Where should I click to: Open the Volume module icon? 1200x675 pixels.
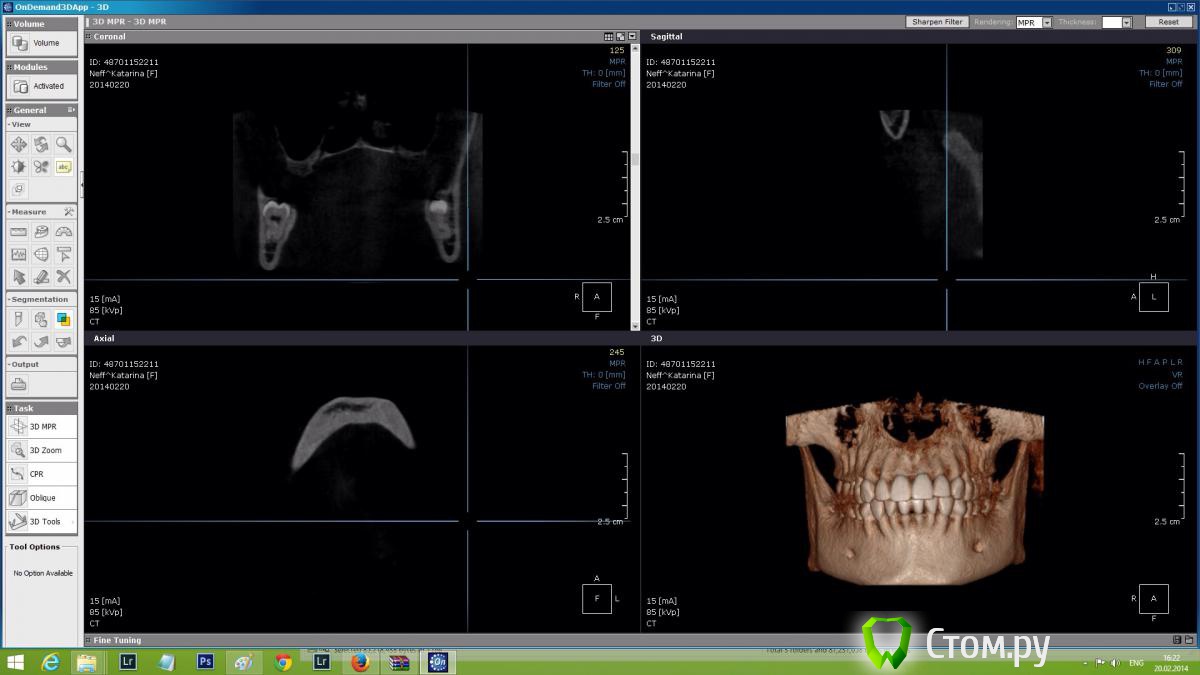pos(20,43)
